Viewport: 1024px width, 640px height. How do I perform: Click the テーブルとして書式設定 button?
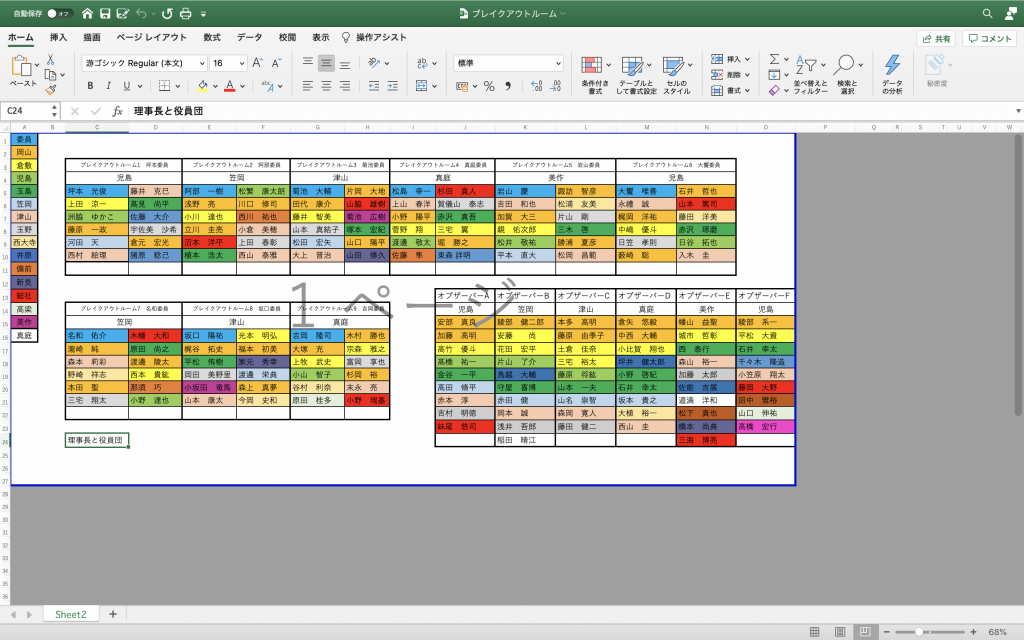[x=635, y=74]
